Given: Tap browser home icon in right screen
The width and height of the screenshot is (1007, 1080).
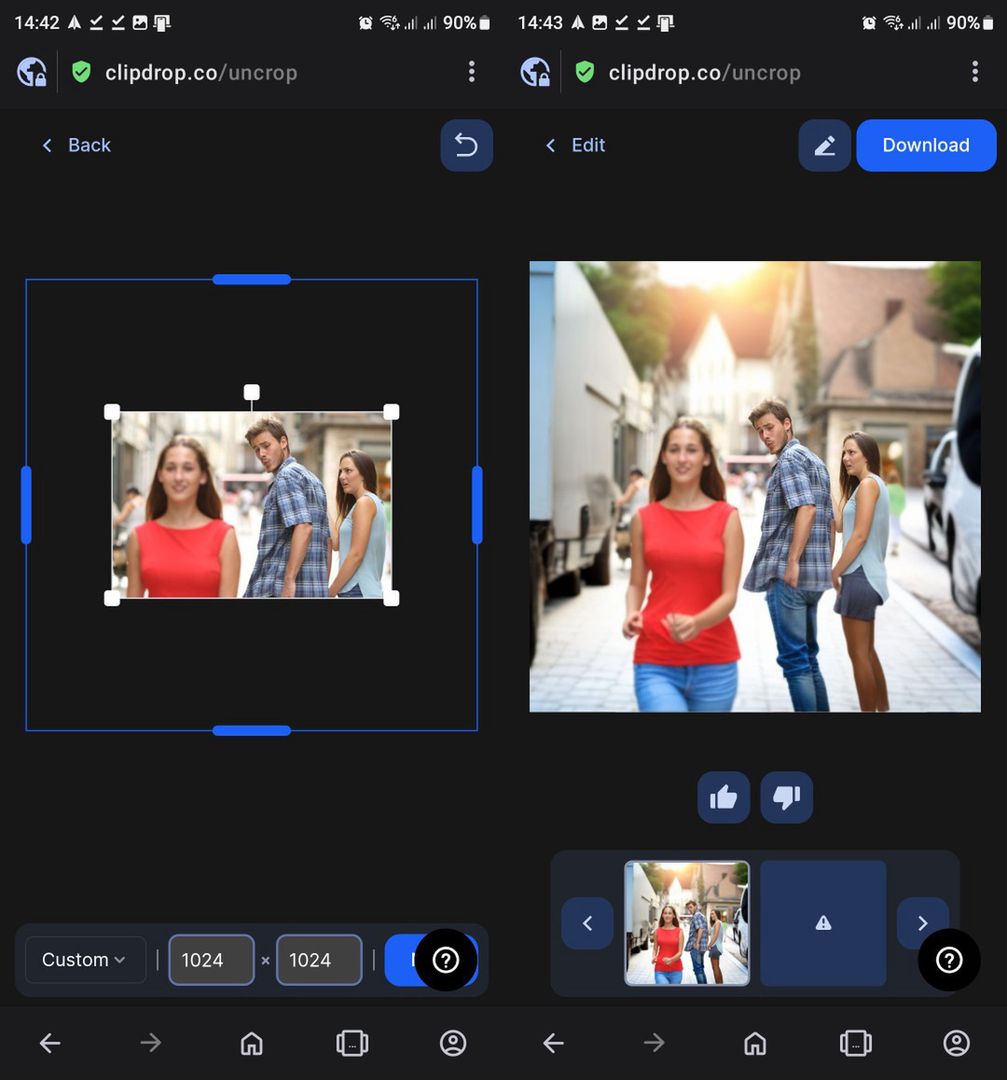Looking at the screenshot, I should 755,1043.
